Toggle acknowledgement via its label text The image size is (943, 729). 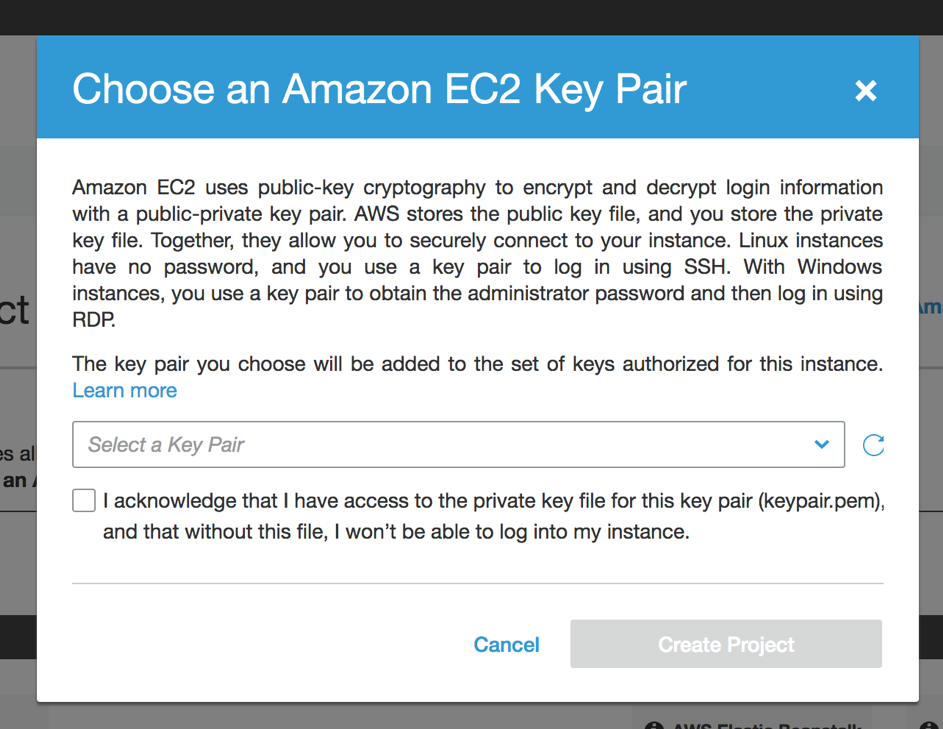click(x=493, y=516)
